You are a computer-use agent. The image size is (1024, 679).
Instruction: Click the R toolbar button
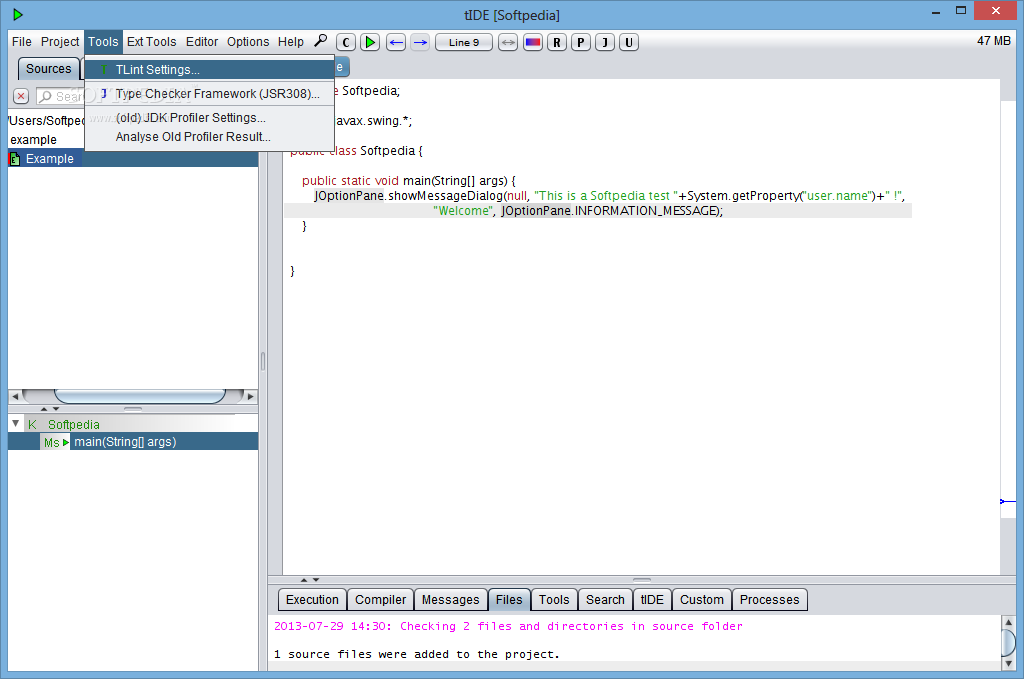556,42
